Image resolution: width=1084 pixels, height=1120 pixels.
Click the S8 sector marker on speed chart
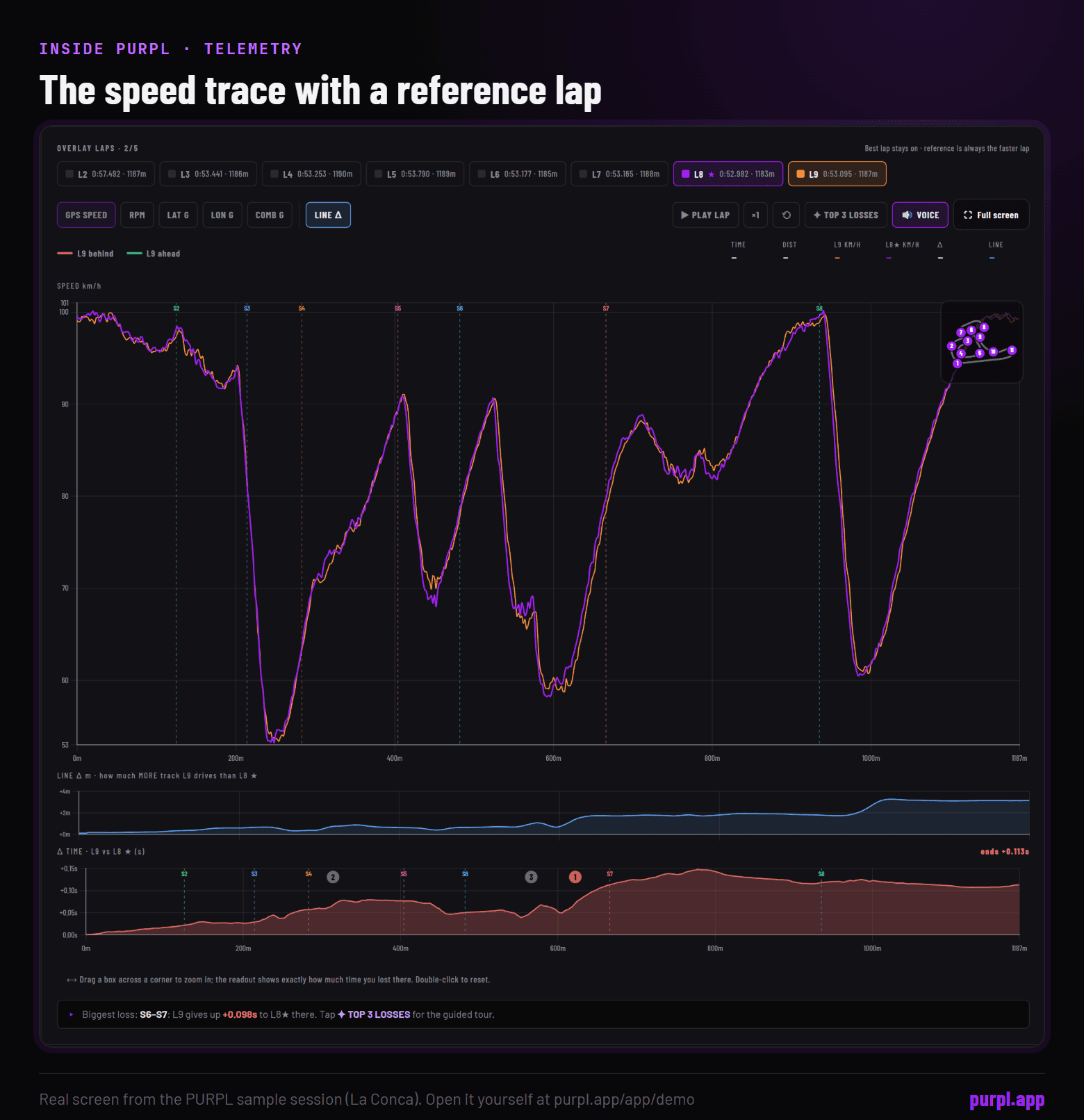coord(819,308)
